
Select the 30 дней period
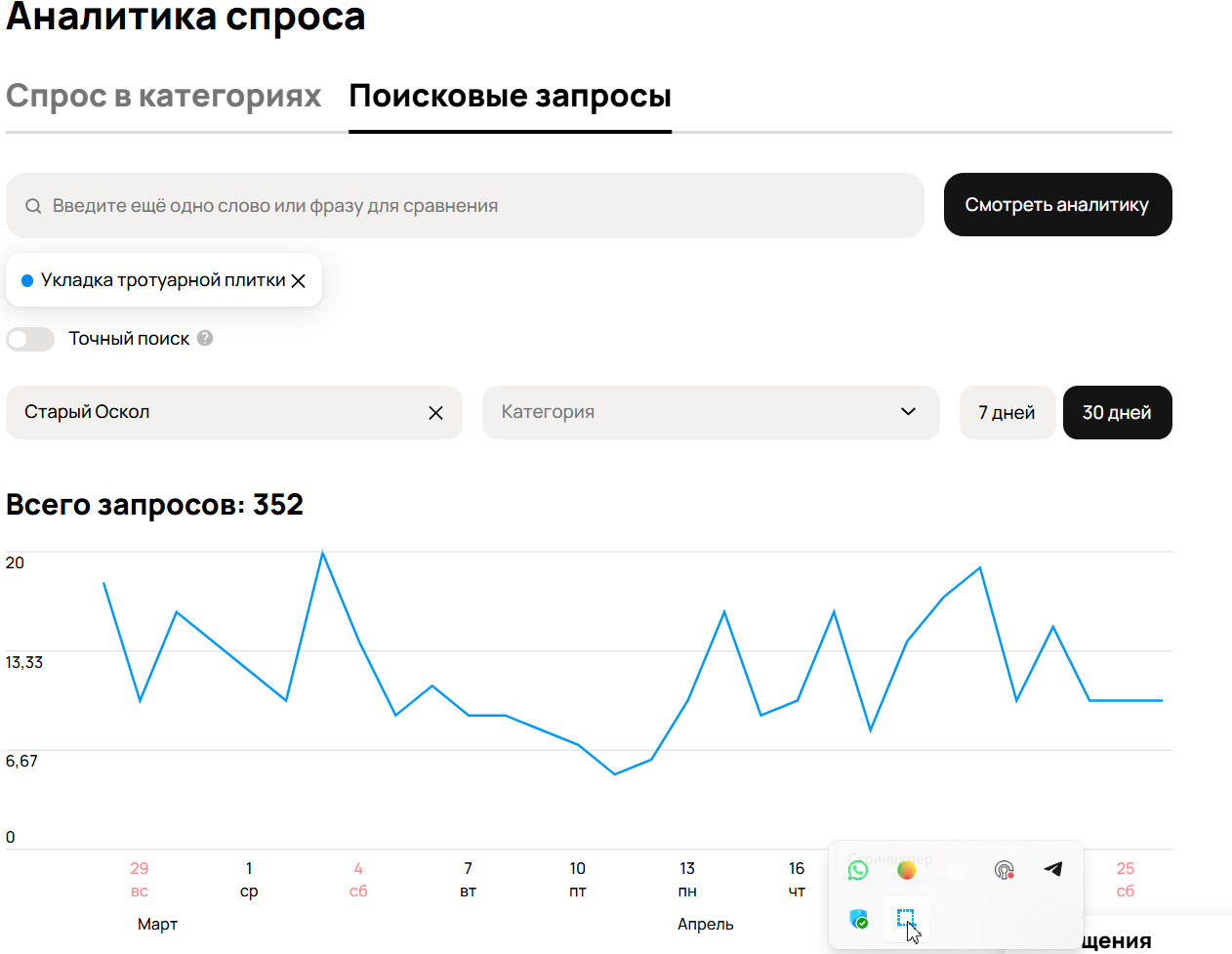click(x=1116, y=413)
